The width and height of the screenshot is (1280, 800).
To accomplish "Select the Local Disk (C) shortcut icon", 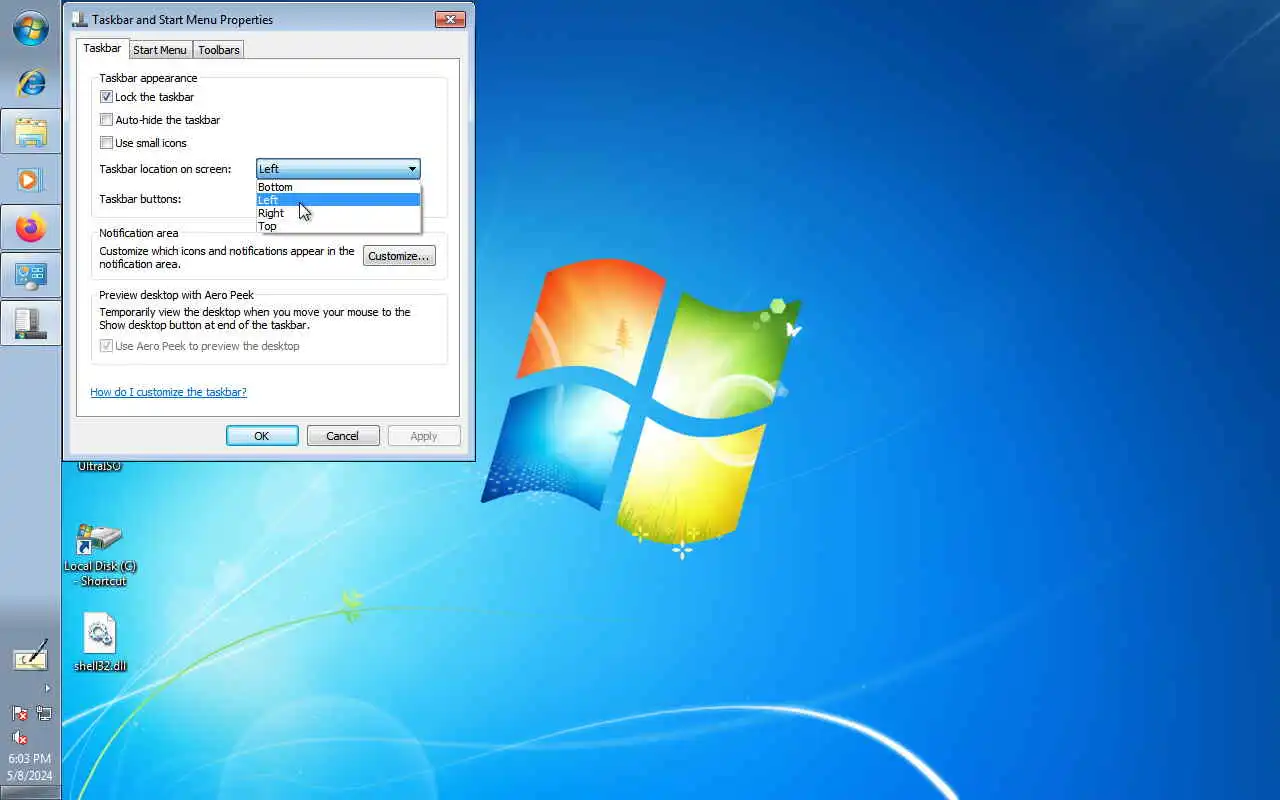I will (100, 553).
